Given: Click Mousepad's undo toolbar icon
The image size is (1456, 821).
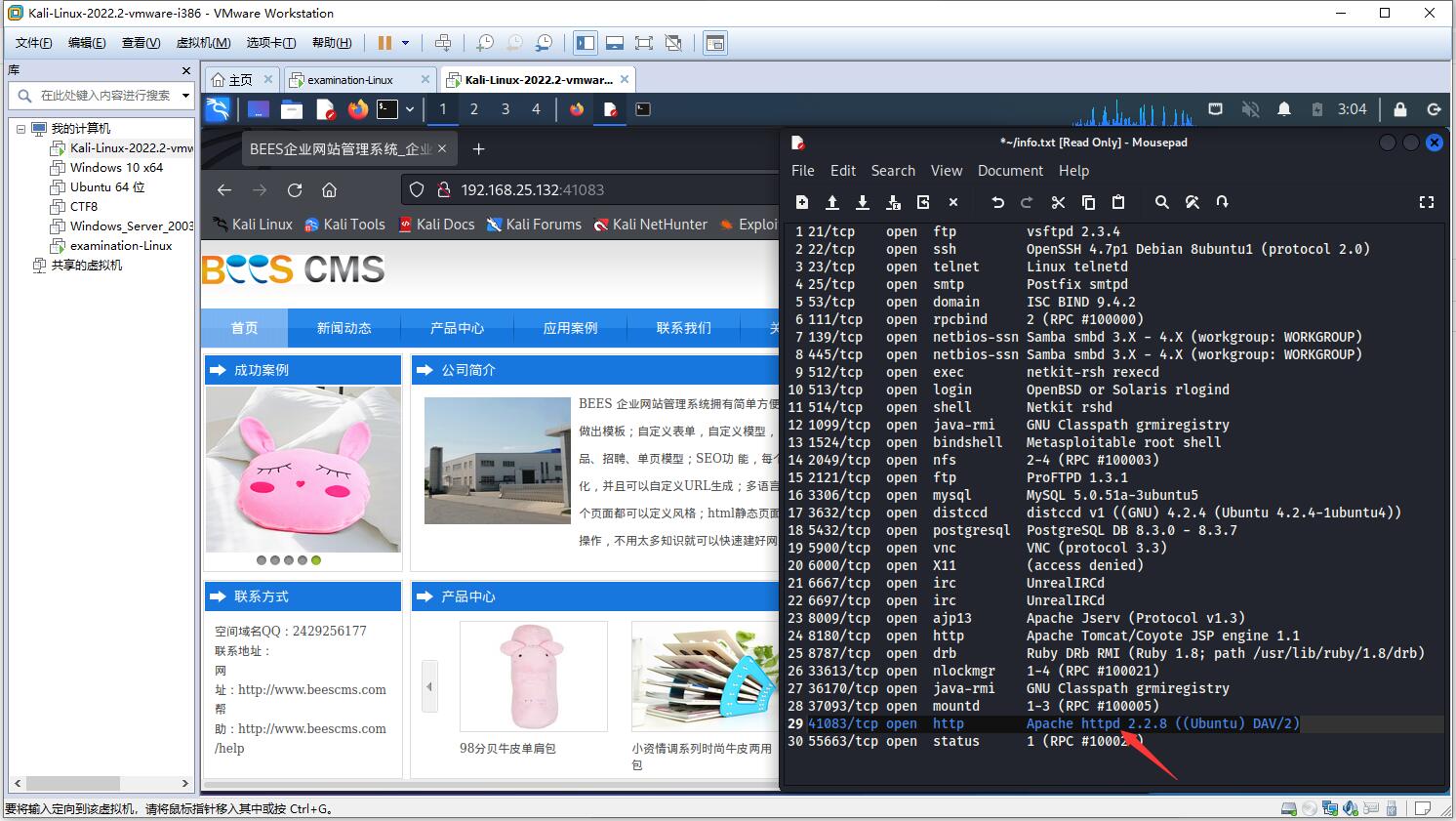Looking at the screenshot, I should (997, 202).
